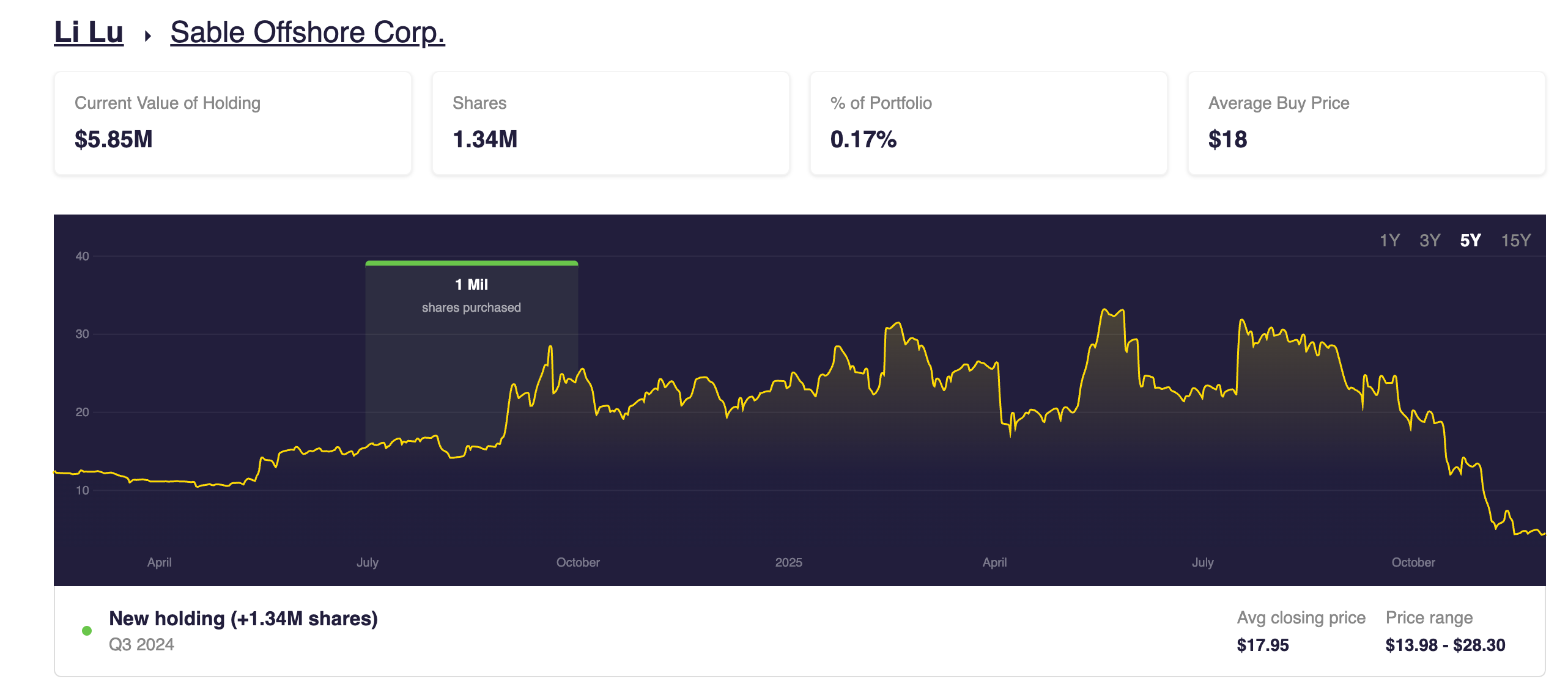The image size is (1568, 687).
Task: Click the Shares 1.34M card
Action: (x=610, y=123)
